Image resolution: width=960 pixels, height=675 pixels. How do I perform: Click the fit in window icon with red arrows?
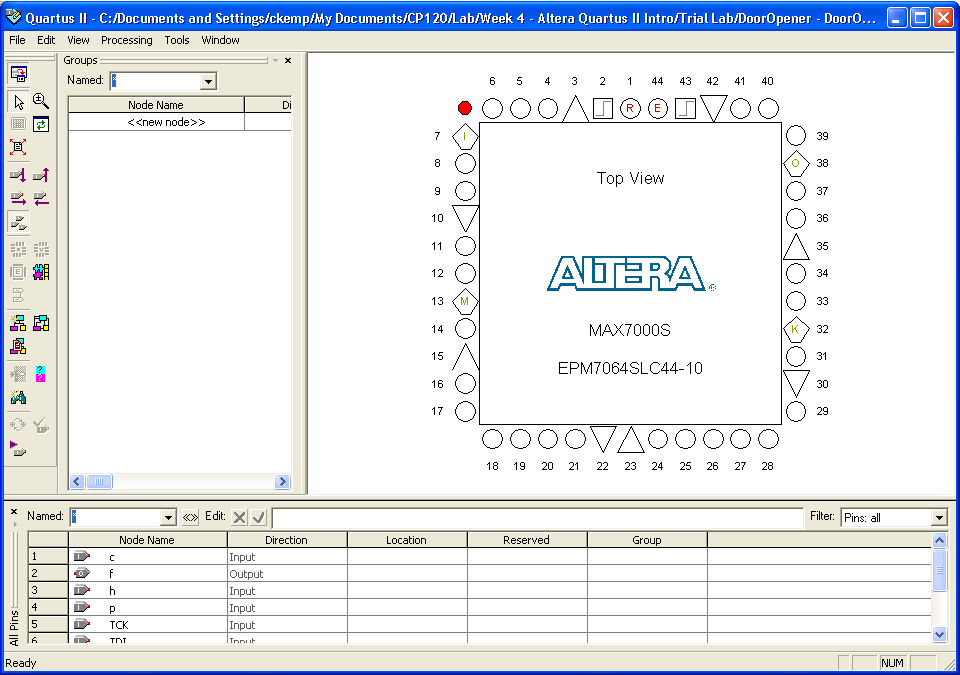pyautogui.click(x=18, y=147)
